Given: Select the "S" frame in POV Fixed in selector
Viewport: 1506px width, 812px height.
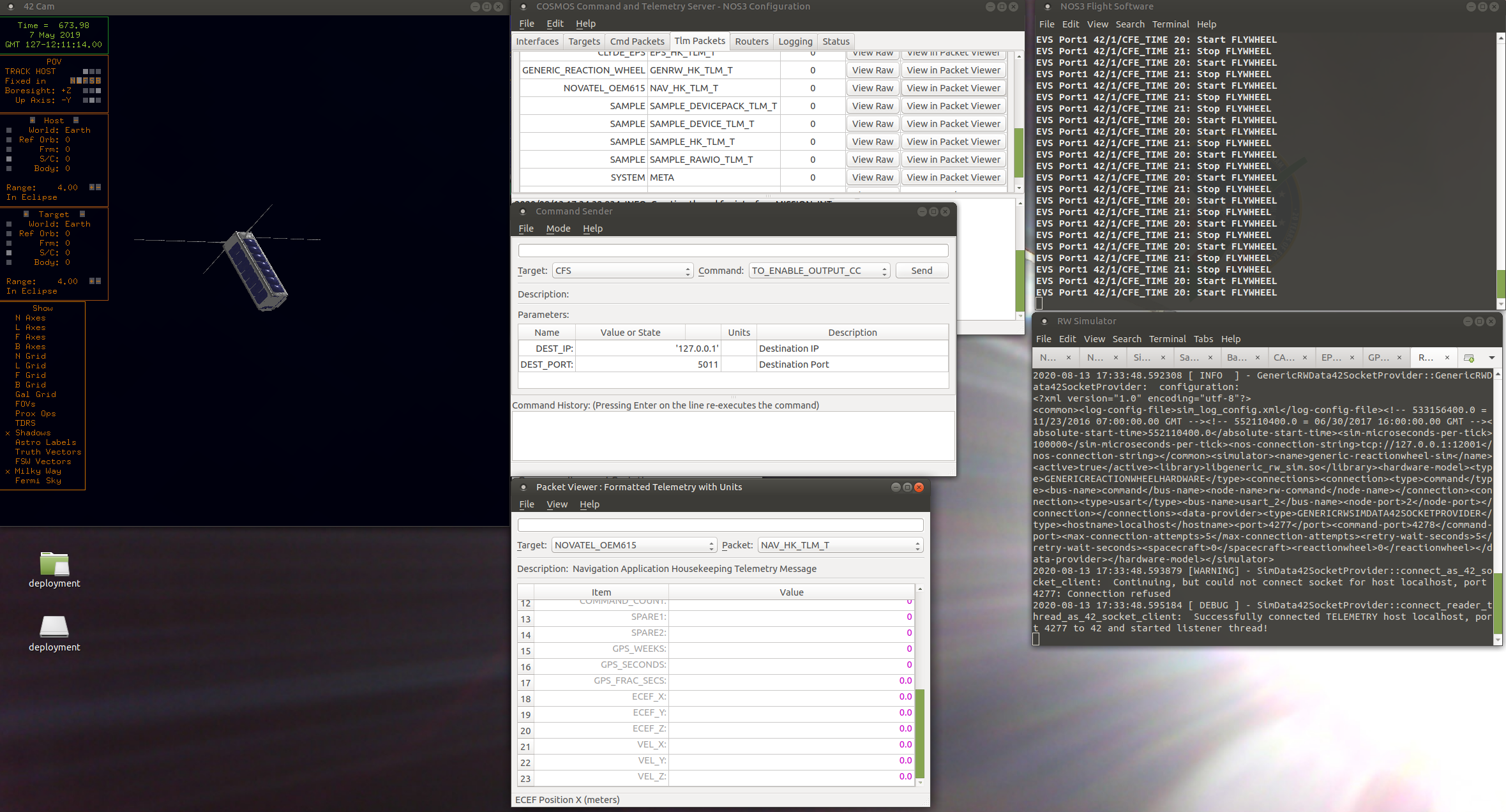Looking at the screenshot, I should 93,81.
